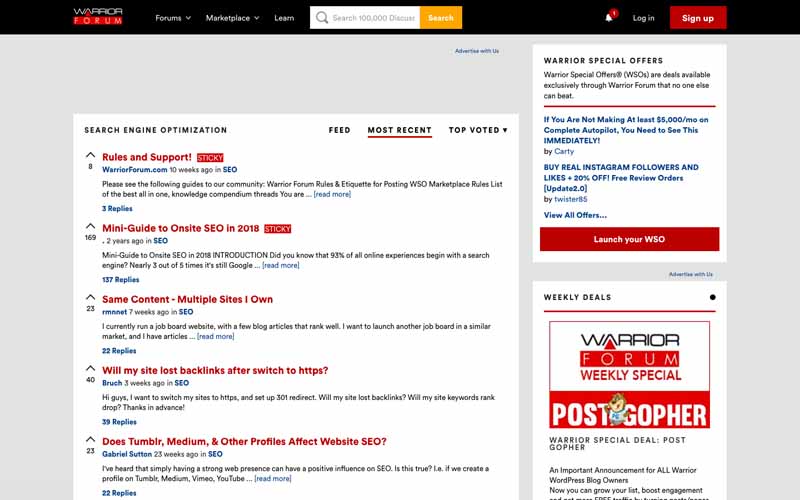Upvote the "Does Tumblr, Medium" thread
The height and width of the screenshot is (500, 800).
90,439
